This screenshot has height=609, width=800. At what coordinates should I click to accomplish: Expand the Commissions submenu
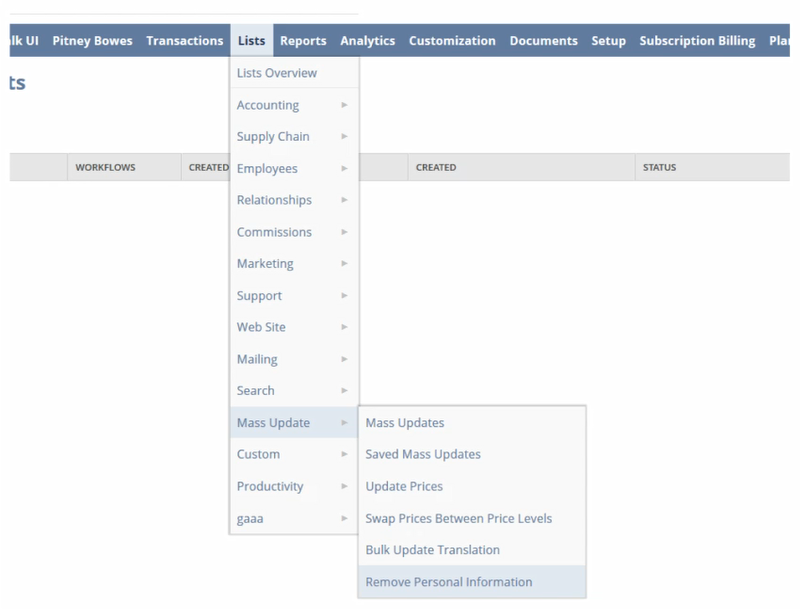click(x=294, y=232)
